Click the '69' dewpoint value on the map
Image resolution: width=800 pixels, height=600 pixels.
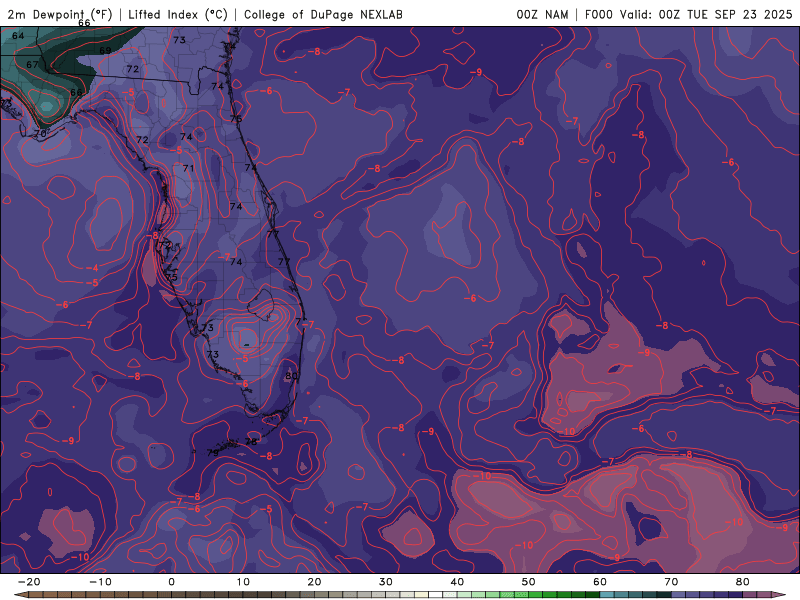pos(105,51)
